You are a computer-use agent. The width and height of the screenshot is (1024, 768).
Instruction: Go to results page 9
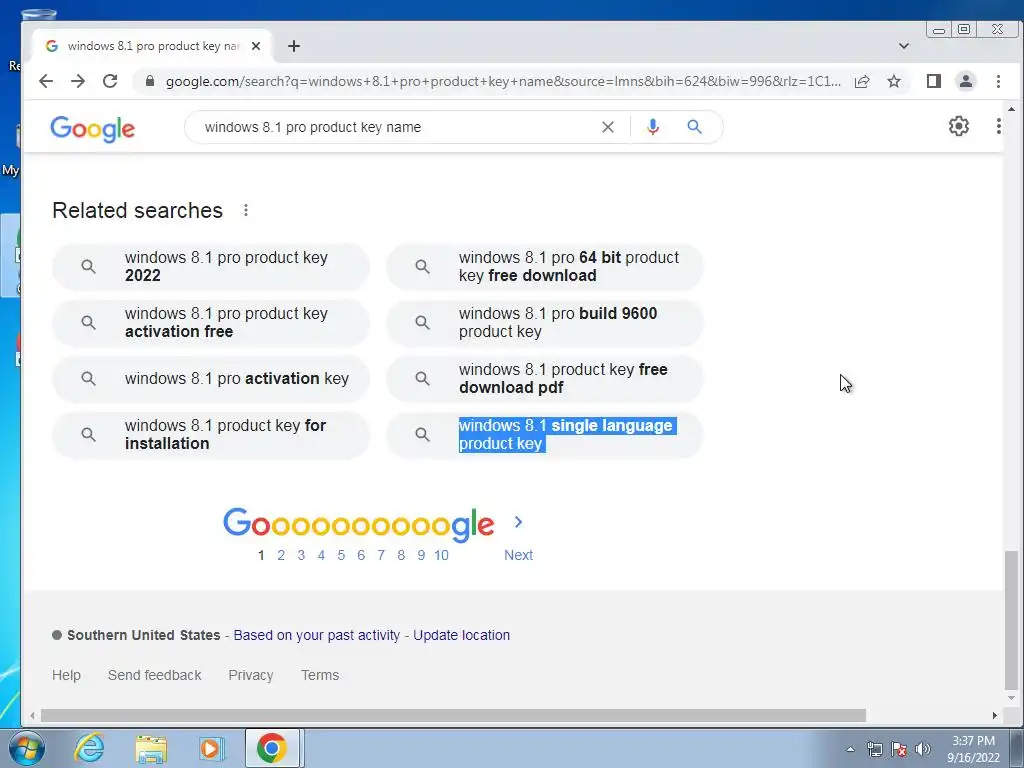coord(421,555)
